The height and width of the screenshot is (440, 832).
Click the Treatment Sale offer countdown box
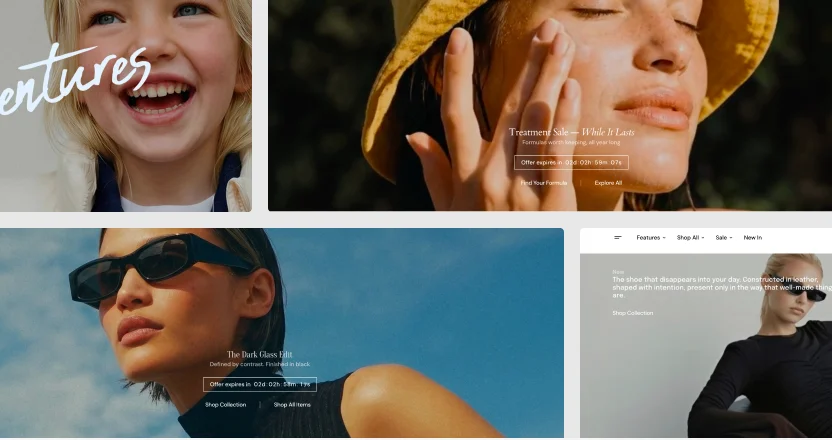pyautogui.click(x=571, y=162)
